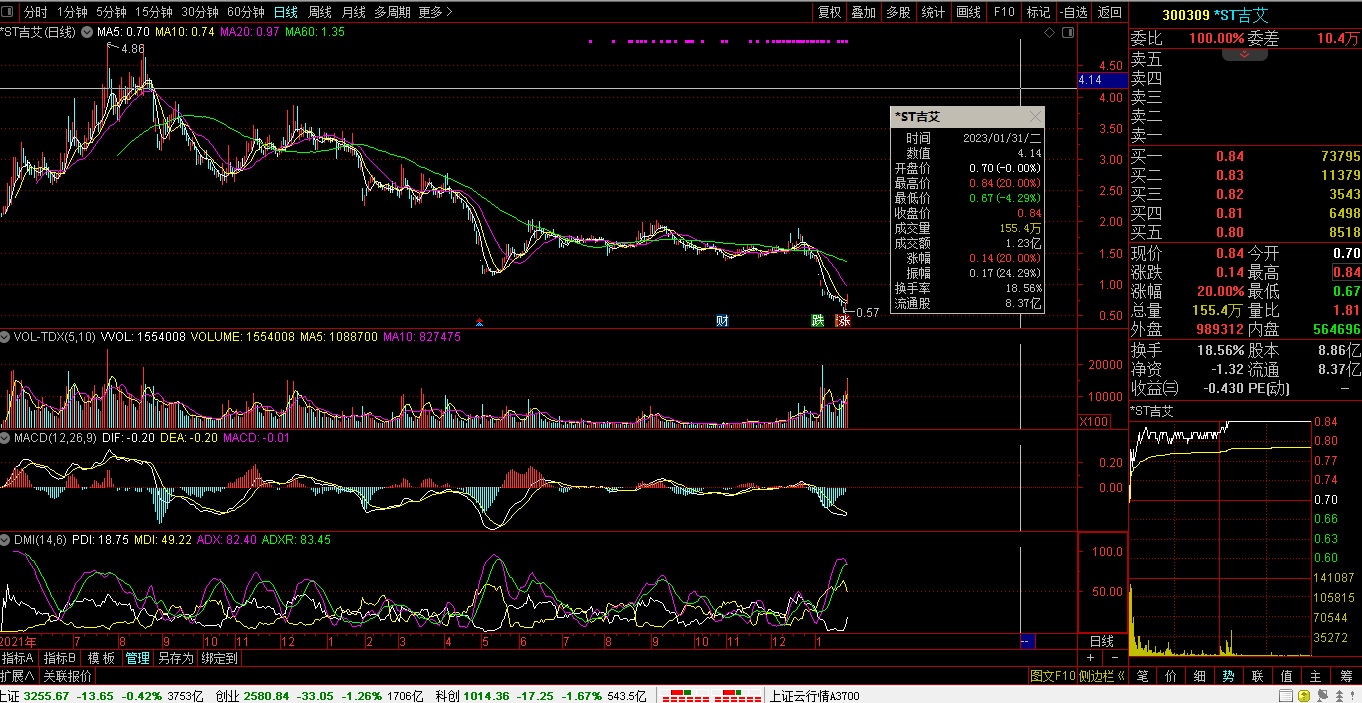
Task: Select the 指标A indicator tab
Action: [18, 658]
